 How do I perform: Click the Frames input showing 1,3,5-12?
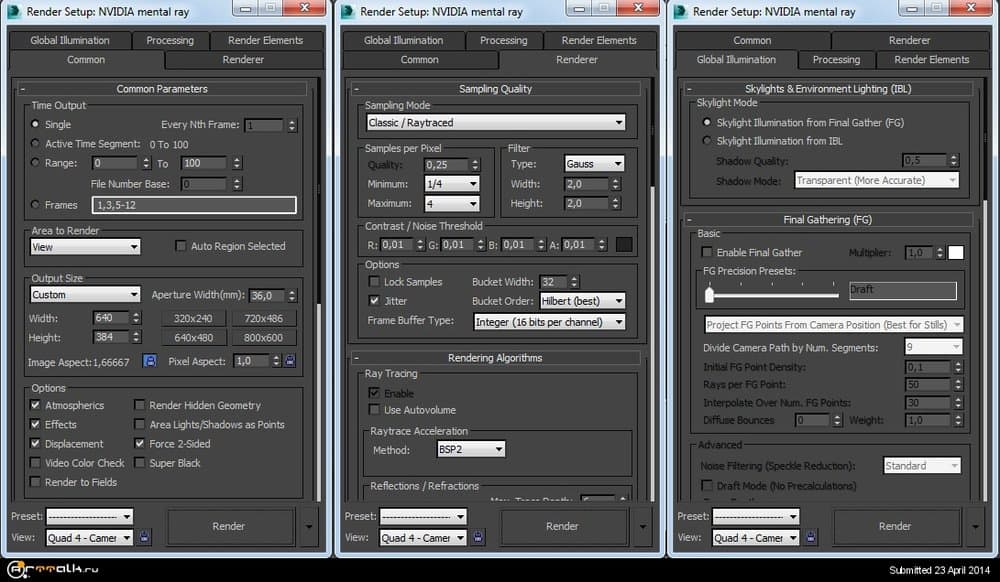tap(194, 204)
